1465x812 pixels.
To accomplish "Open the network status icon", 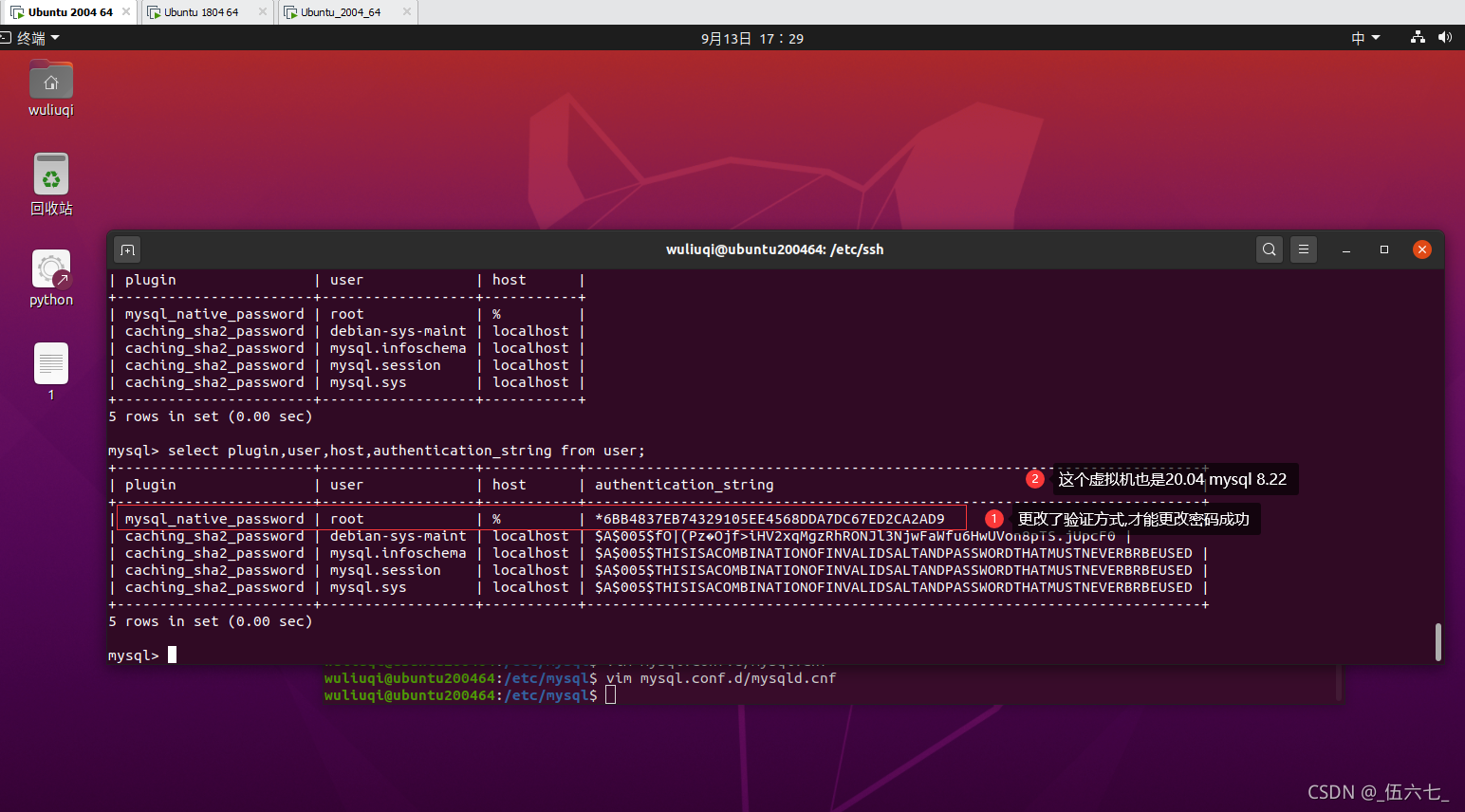I will (1418, 38).
